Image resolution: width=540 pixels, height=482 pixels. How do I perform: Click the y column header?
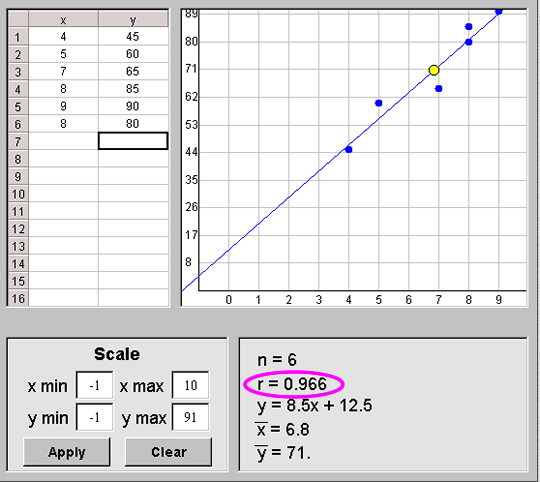pyautogui.click(x=133, y=19)
